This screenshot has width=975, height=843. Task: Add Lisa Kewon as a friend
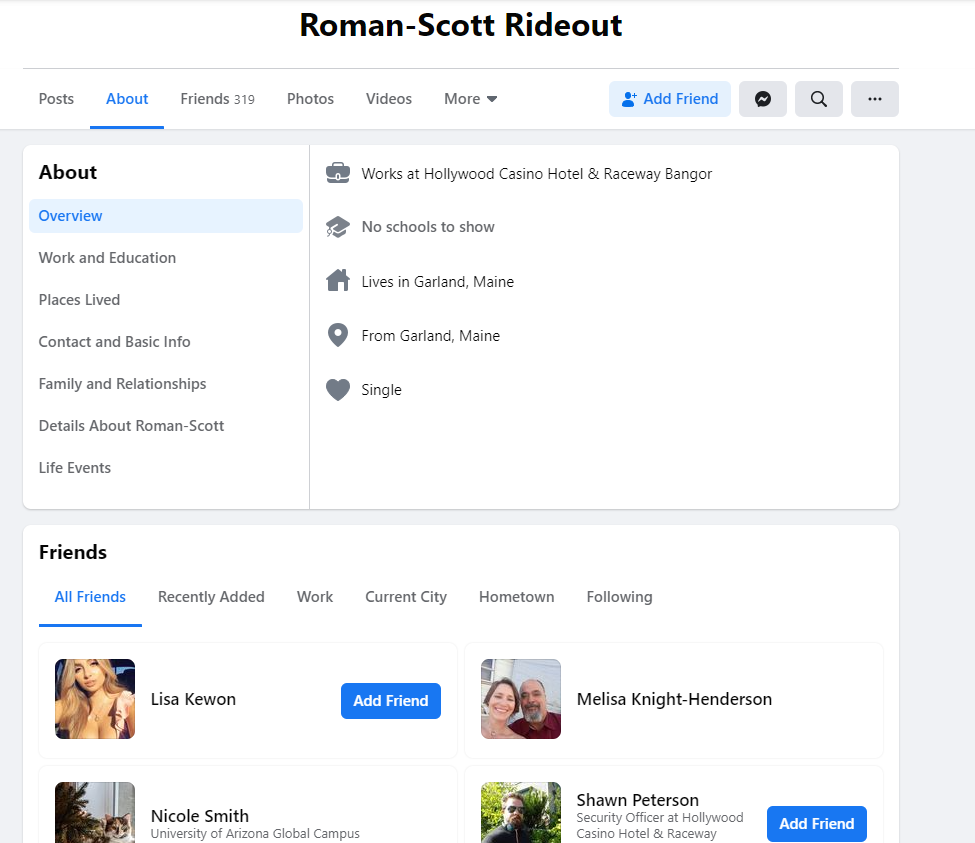390,701
